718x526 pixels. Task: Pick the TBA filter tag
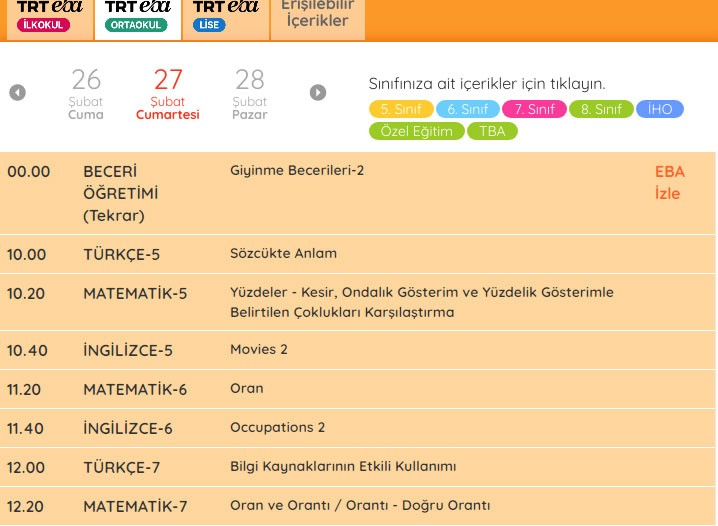click(x=492, y=131)
